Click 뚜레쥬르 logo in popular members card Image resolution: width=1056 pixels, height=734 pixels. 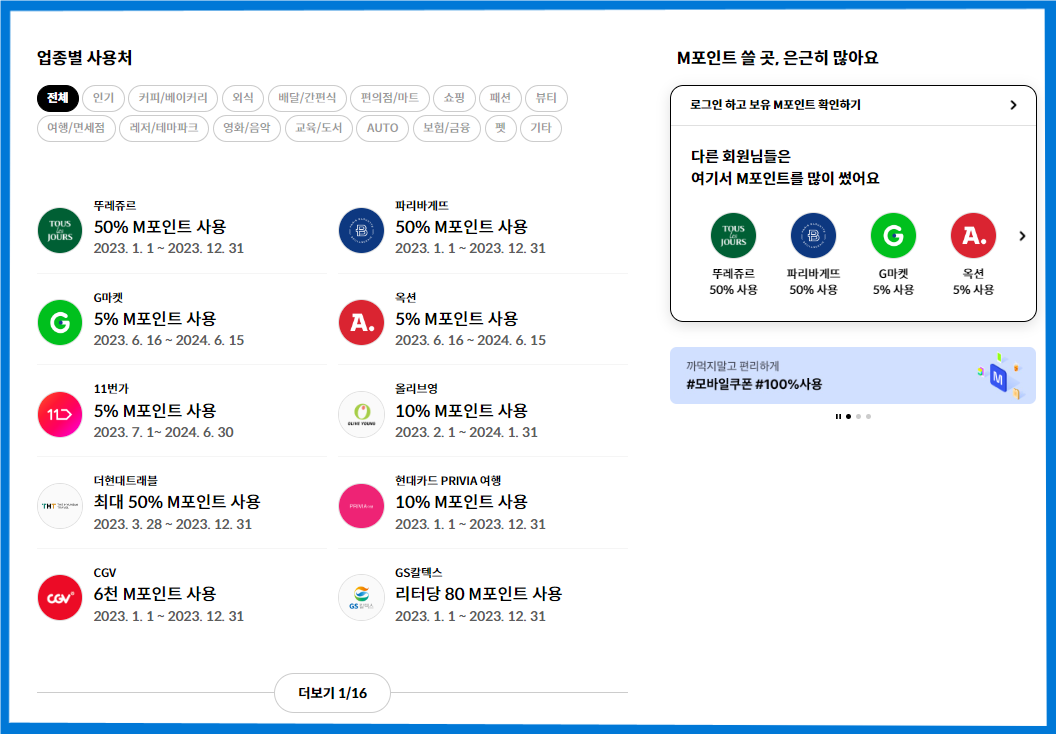pyautogui.click(x=733, y=236)
